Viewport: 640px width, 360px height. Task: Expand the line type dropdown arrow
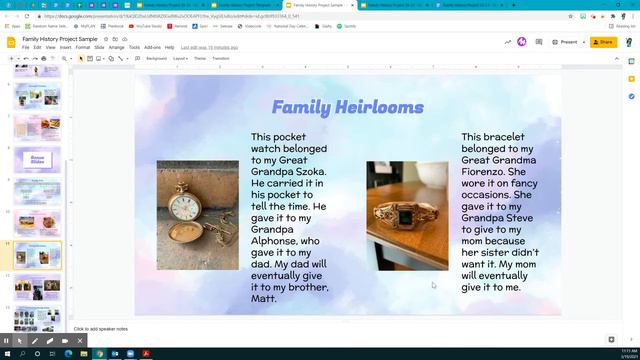pos(127,59)
